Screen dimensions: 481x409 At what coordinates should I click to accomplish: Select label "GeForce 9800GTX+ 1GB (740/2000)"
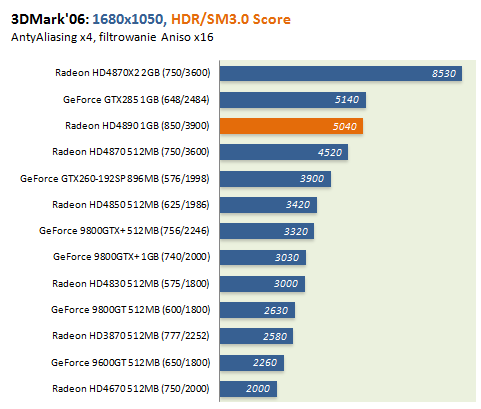point(132,257)
